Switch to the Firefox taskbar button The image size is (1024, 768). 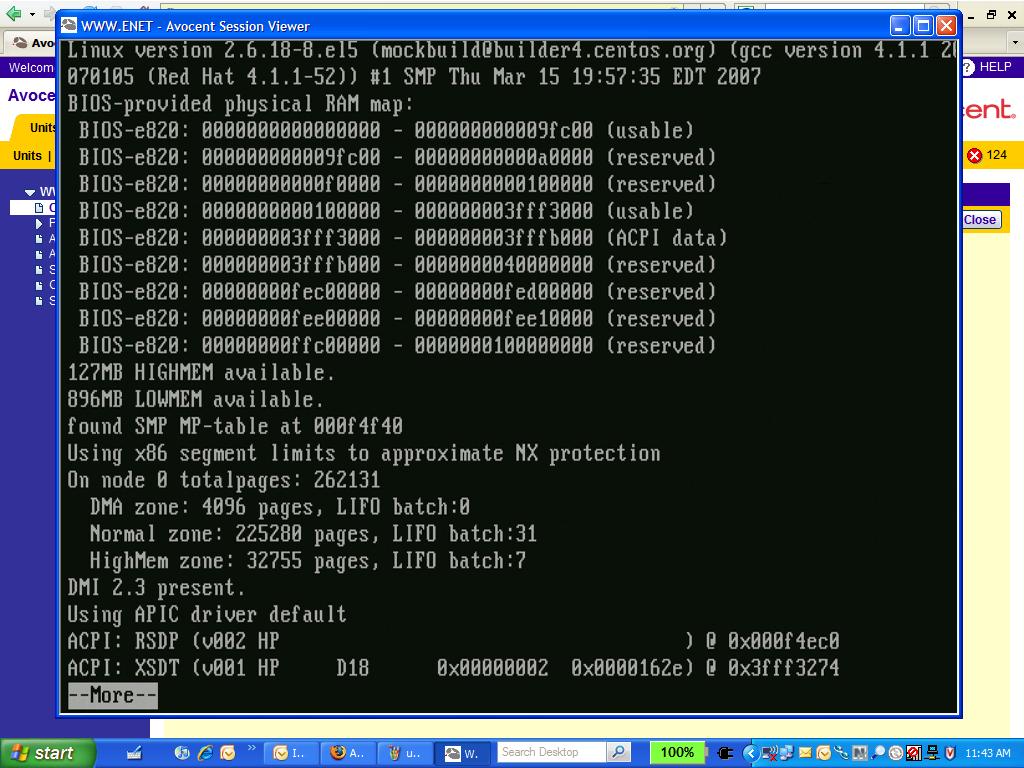[x=347, y=753]
